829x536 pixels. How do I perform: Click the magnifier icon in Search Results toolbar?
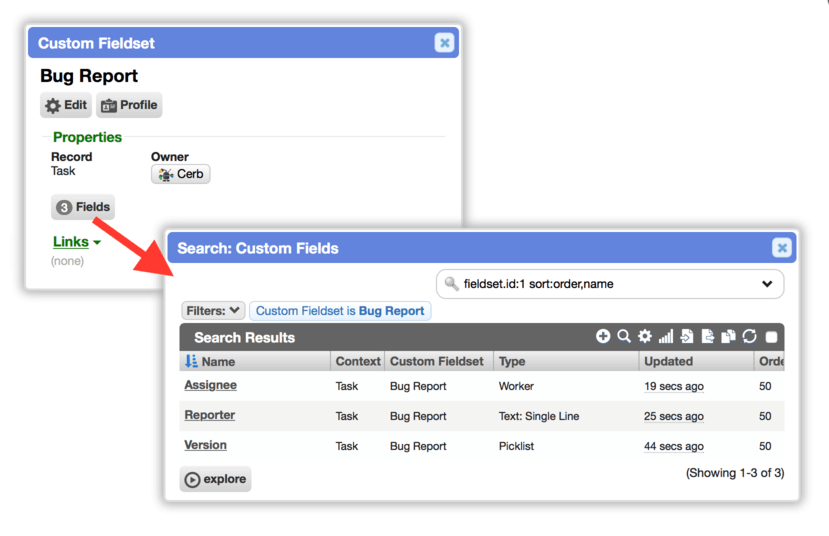pyautogui.click(x=624, y=336)
